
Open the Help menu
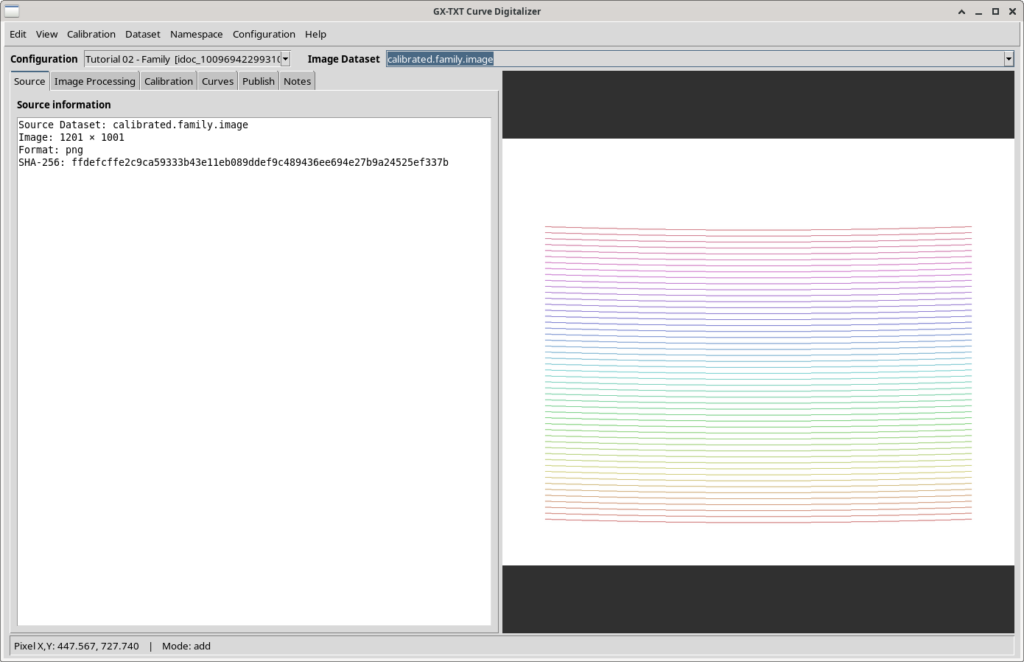click(315, 34)
